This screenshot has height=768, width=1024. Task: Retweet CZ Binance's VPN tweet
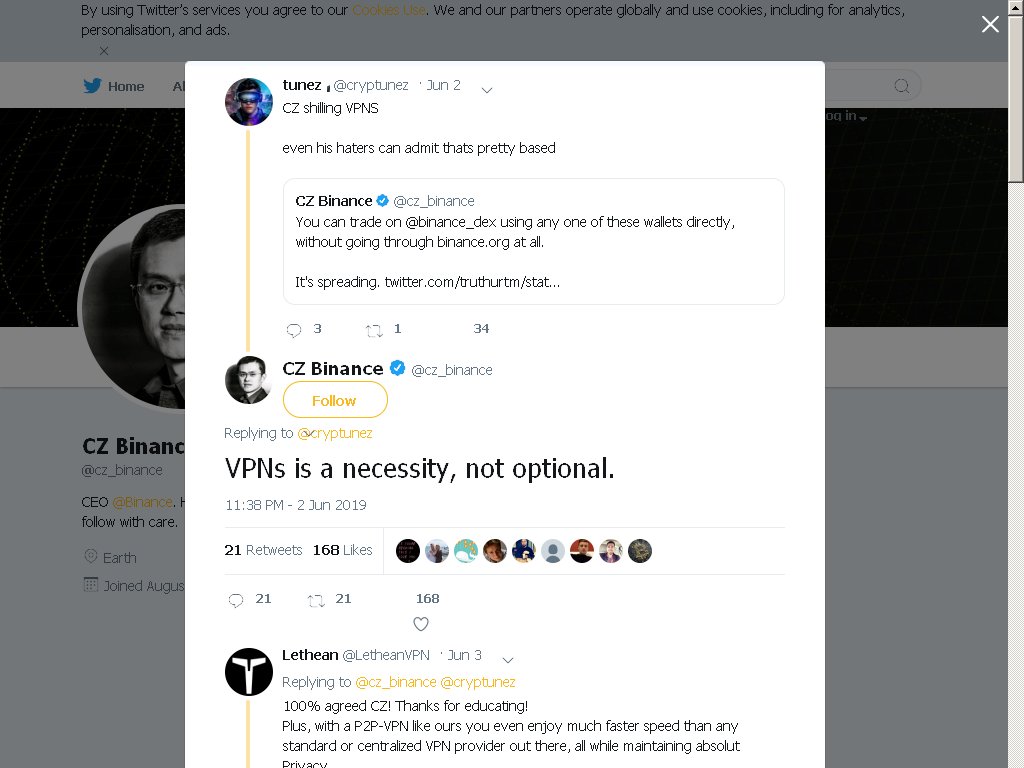[x=316, y=600]
